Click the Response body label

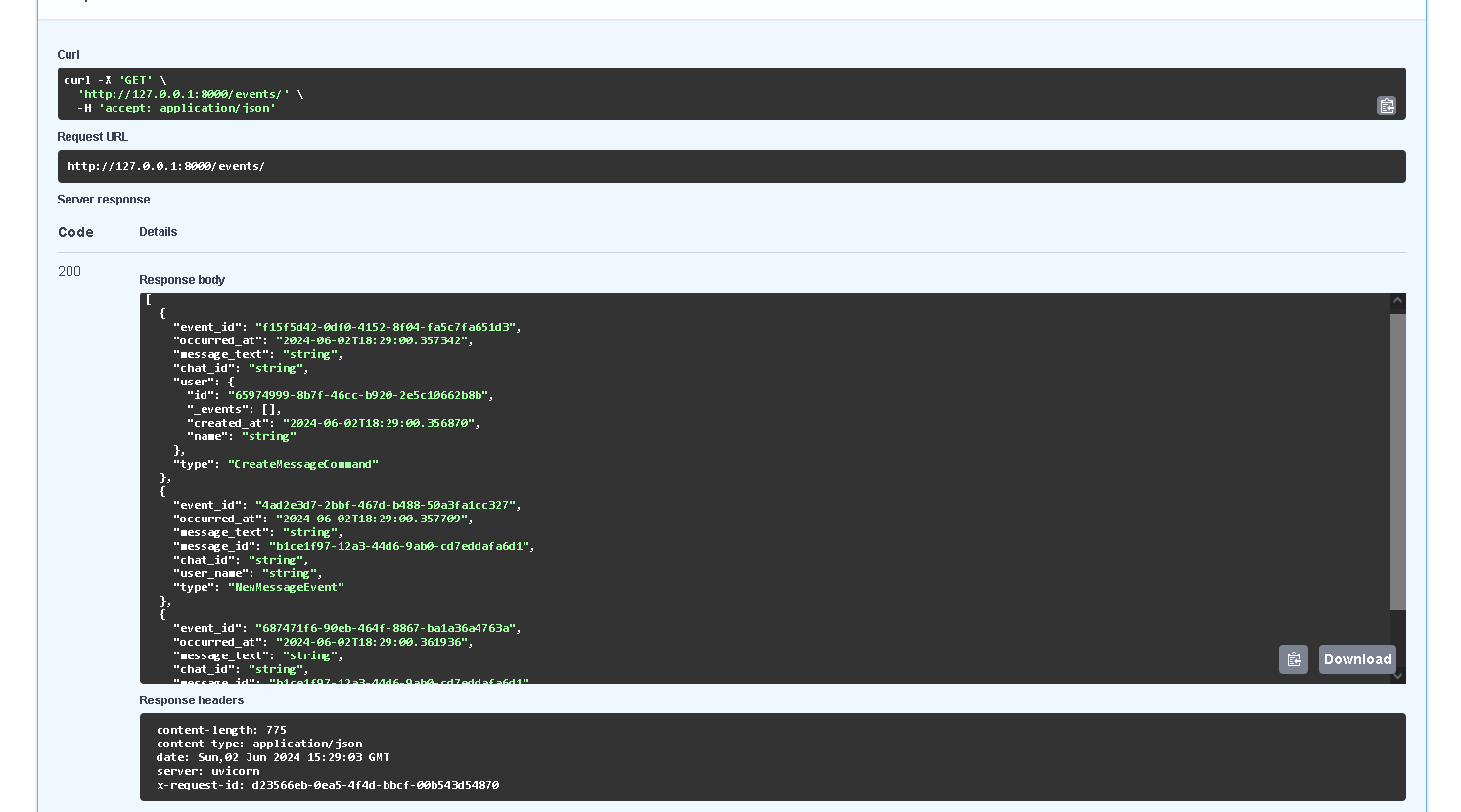pos(182,280)
